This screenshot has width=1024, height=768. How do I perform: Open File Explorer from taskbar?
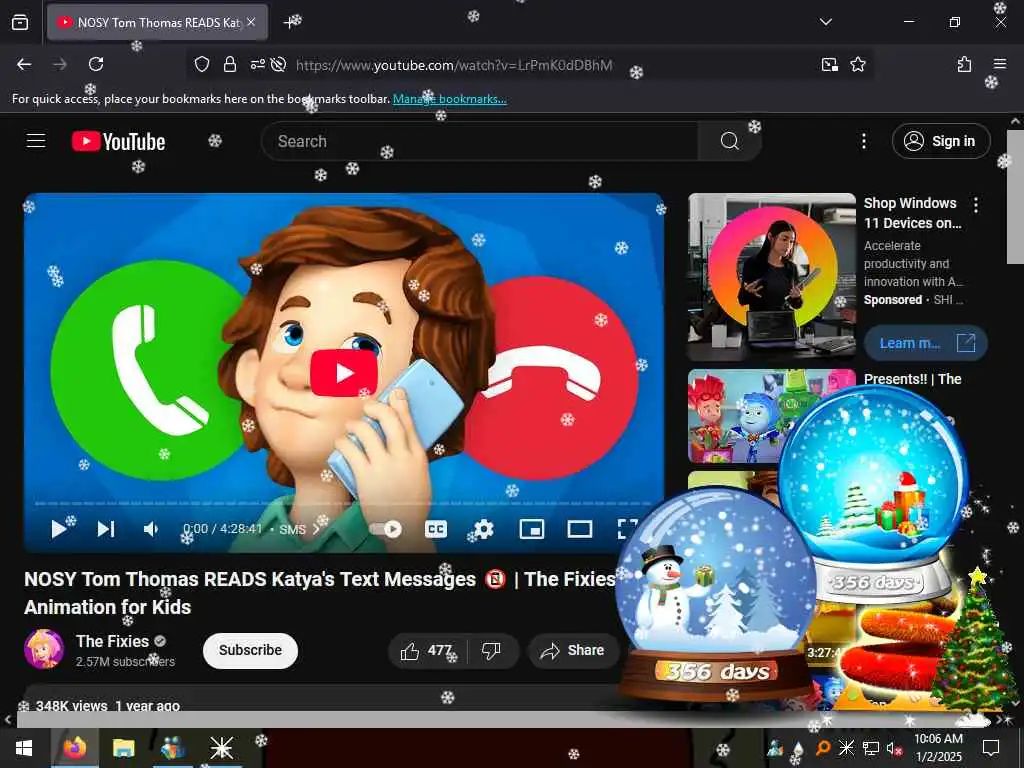[x=123, y=748]
